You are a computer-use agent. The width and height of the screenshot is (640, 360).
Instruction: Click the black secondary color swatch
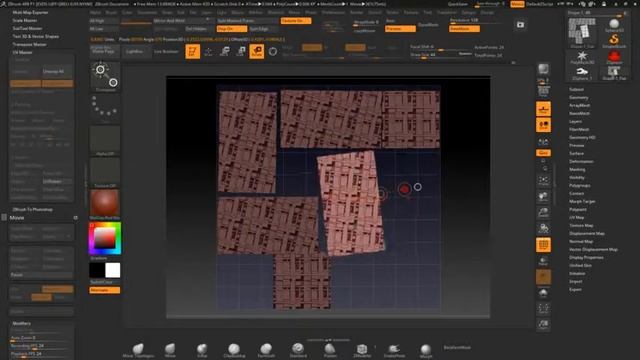pos(97,270)
